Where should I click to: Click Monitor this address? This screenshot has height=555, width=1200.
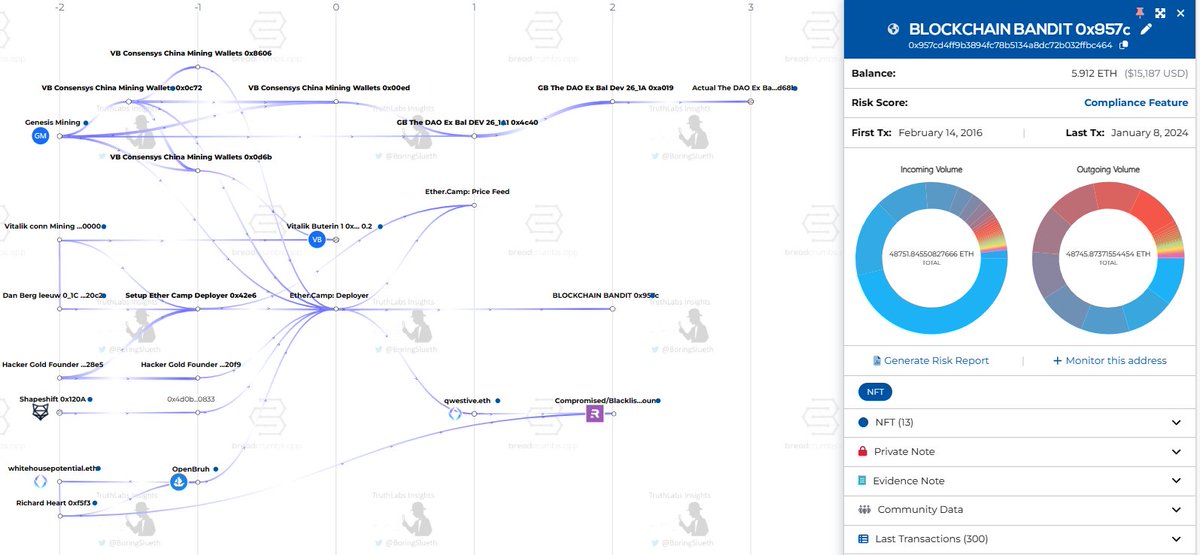tap(1109, 360)
